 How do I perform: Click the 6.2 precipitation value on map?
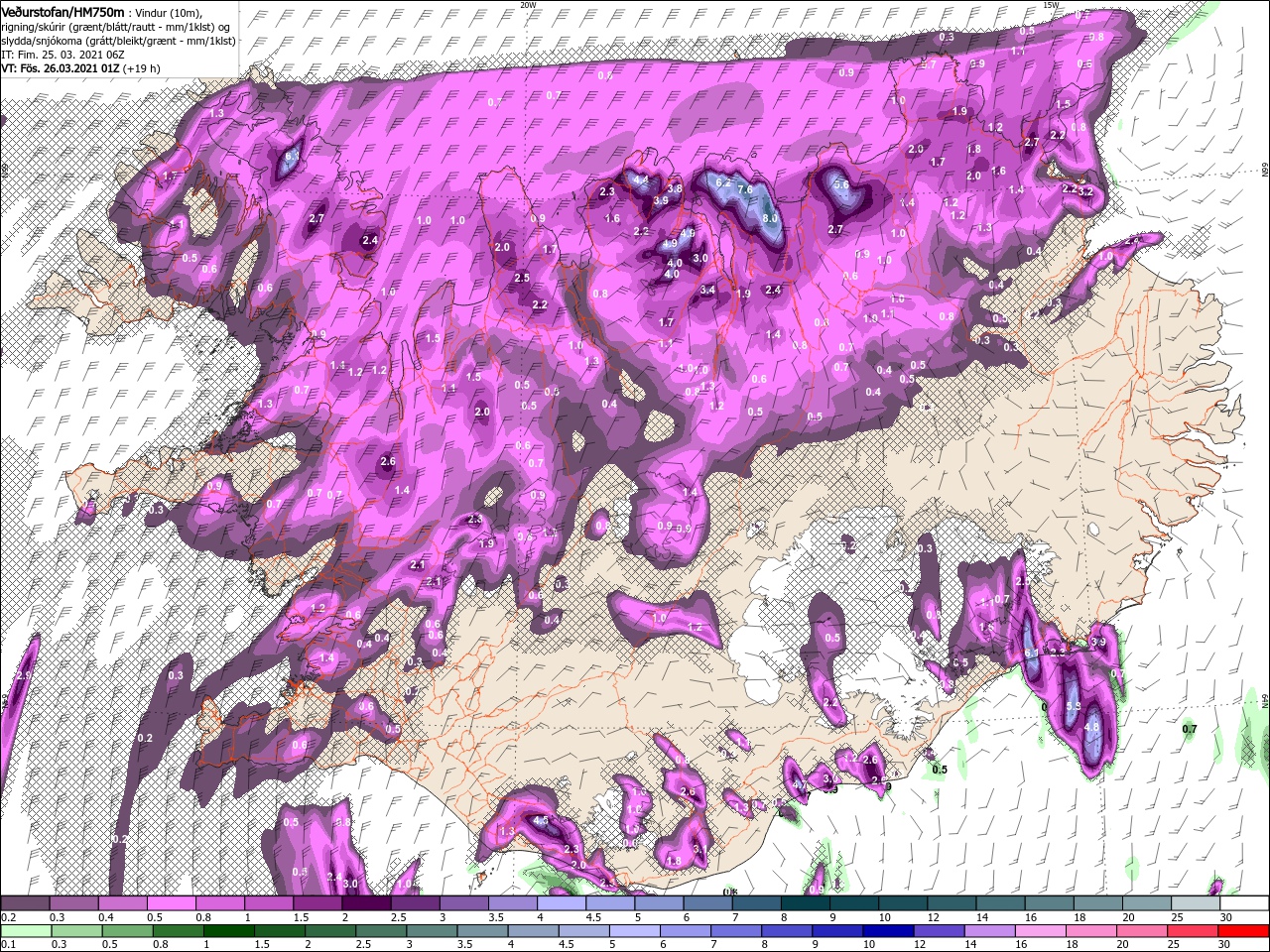(x=723, y=182)
